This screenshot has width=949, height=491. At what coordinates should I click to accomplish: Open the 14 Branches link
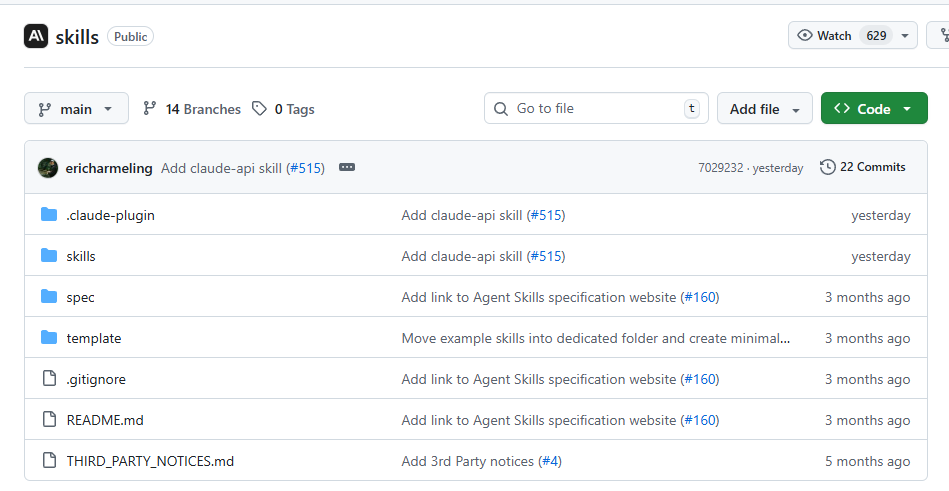click(192, 109)
